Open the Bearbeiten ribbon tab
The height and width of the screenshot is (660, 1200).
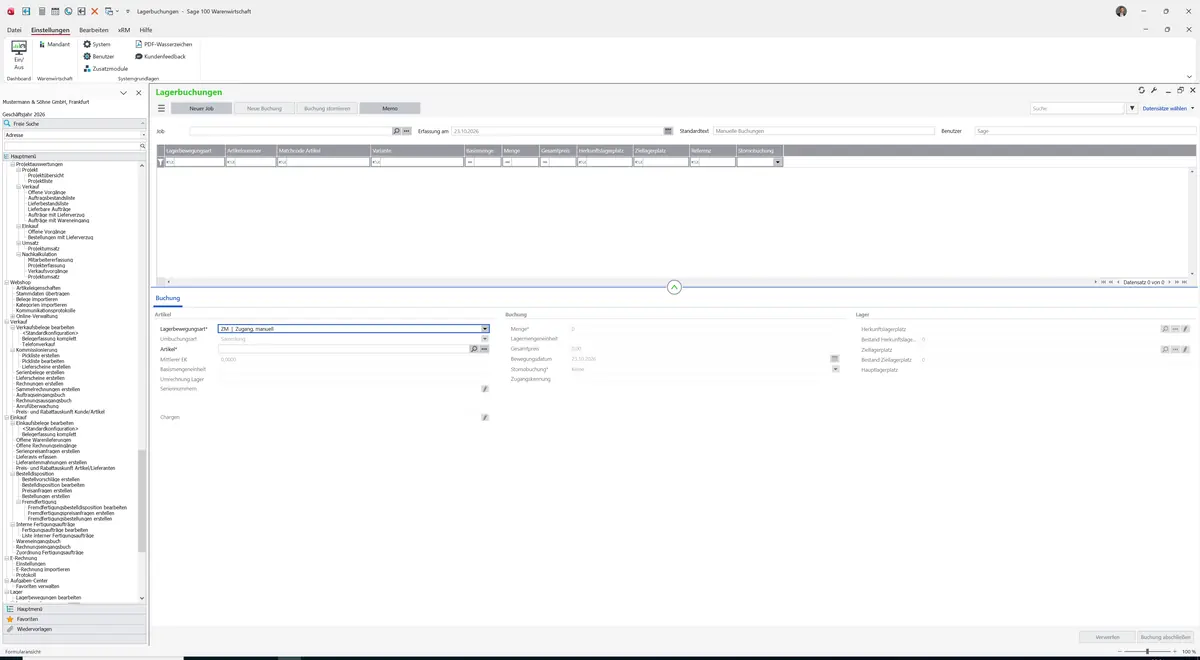point(93,30)
